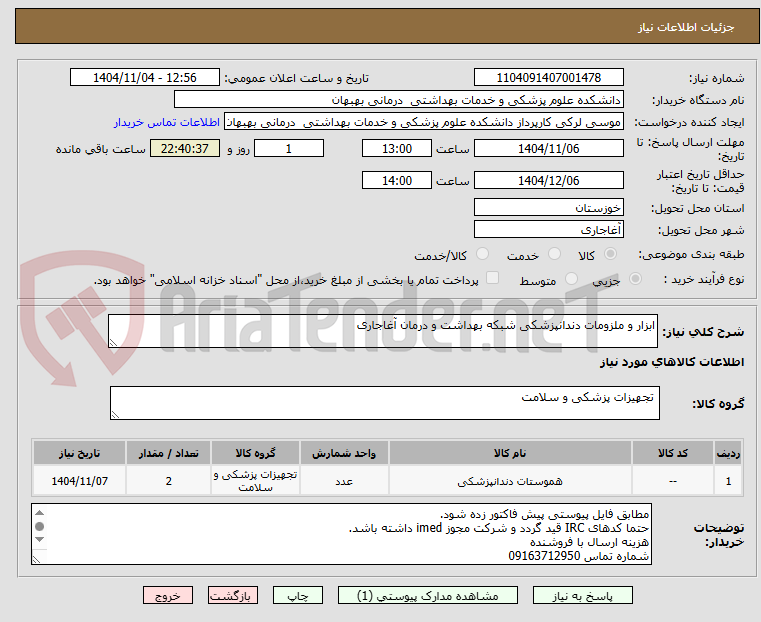Click the announcement date field 1404/11/04 - 12:56
Screen dimensions: 761x622
[x=145, y=78]
